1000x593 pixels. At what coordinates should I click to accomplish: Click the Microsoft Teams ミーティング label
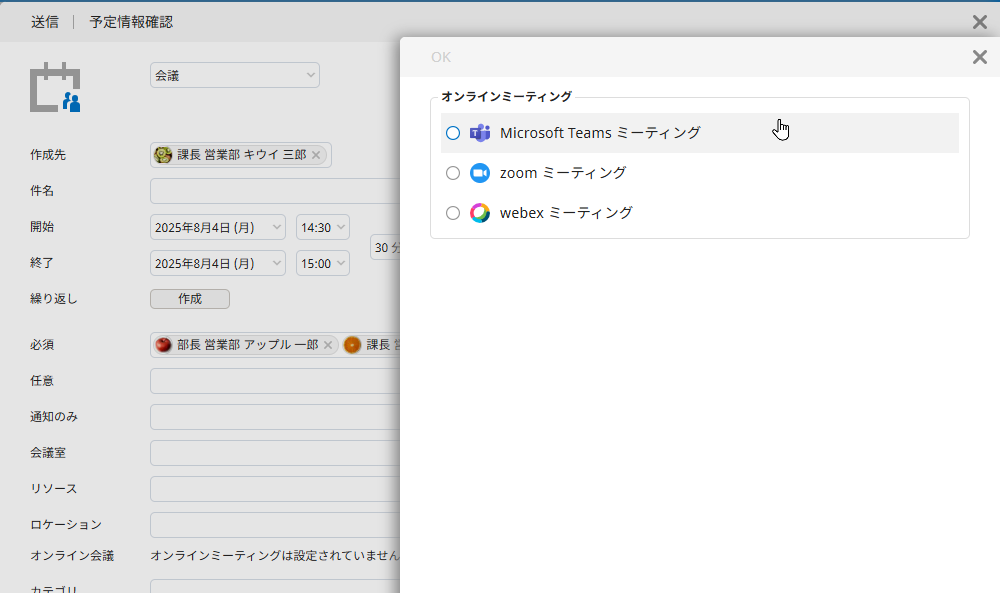pyautogui.click(x=600, y=133)
